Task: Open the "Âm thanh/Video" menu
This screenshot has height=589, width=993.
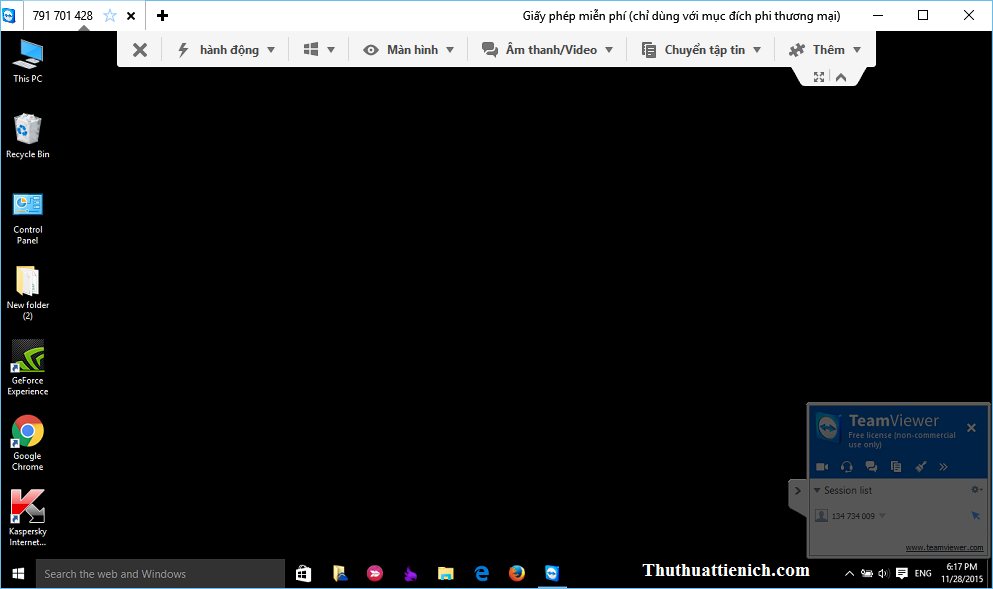Action: pyautogui.click(x=548, y=50)
